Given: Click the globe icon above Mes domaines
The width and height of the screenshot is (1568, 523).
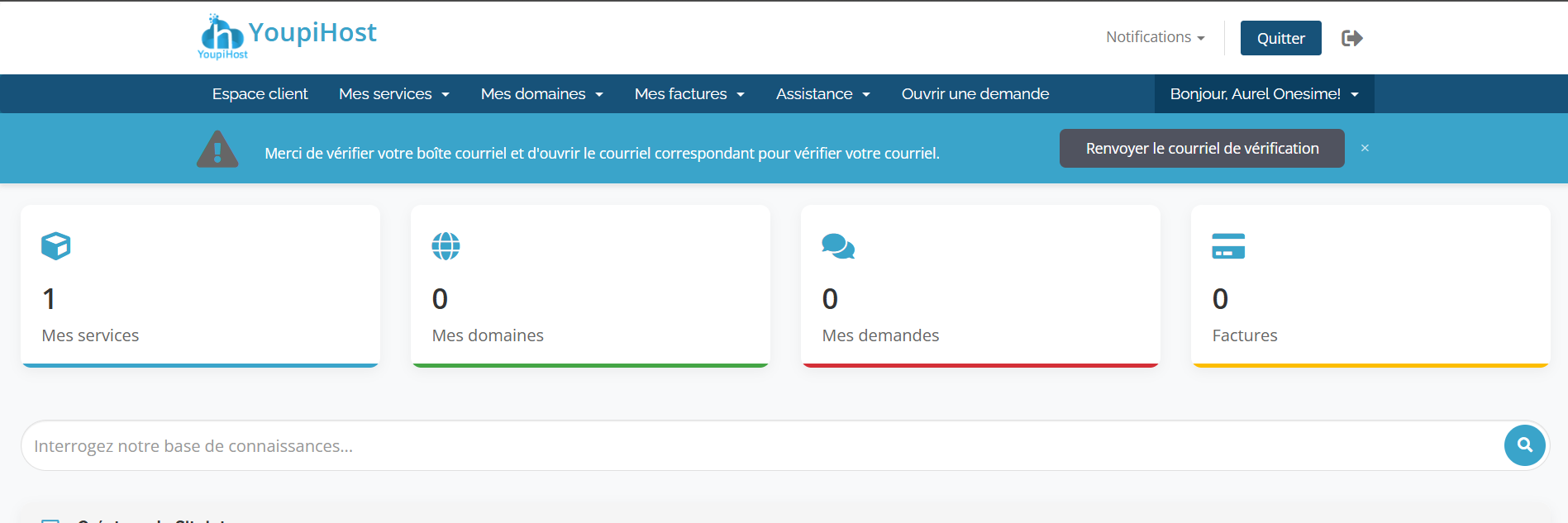Looking at the screenshot, I should pos(446,246).
